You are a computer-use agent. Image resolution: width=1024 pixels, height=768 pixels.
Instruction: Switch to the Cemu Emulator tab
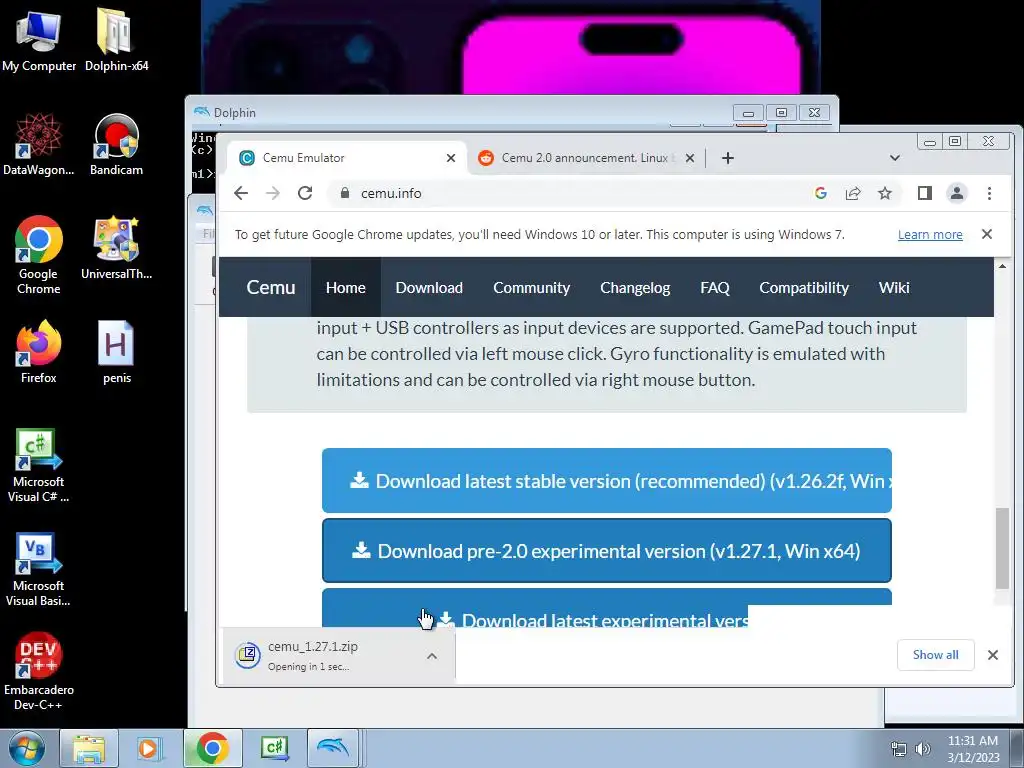tap(346, 158)
